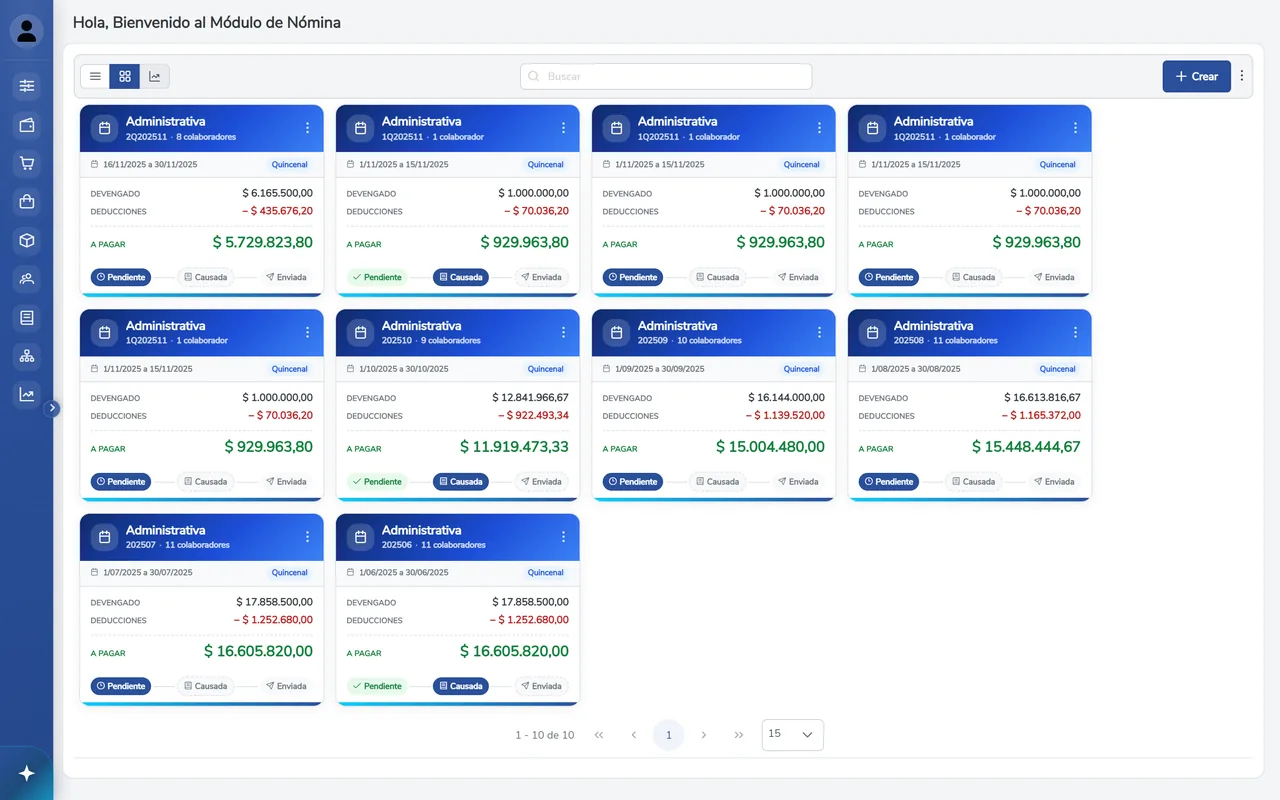Click the Quincenal tag on the 202507 card
The width and height of the screenshot is (1280, 800).
point(290,573)
